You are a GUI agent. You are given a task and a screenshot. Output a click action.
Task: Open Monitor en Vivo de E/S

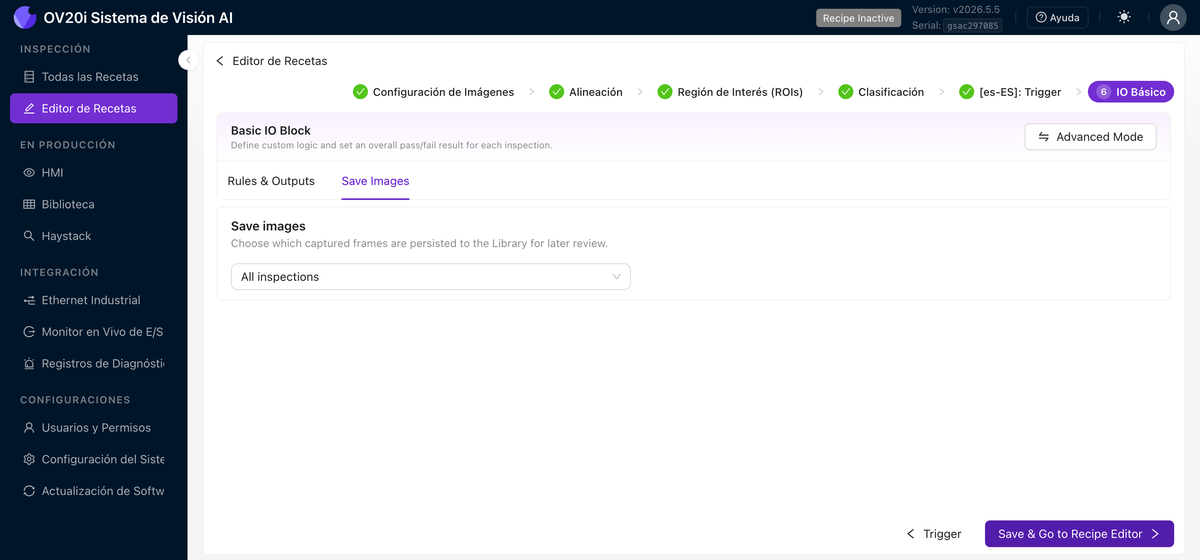[x=94, y=332]
